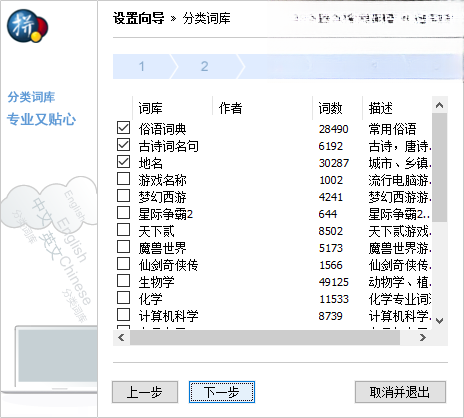Select the 俗语词典 row name

click(162, 129)
